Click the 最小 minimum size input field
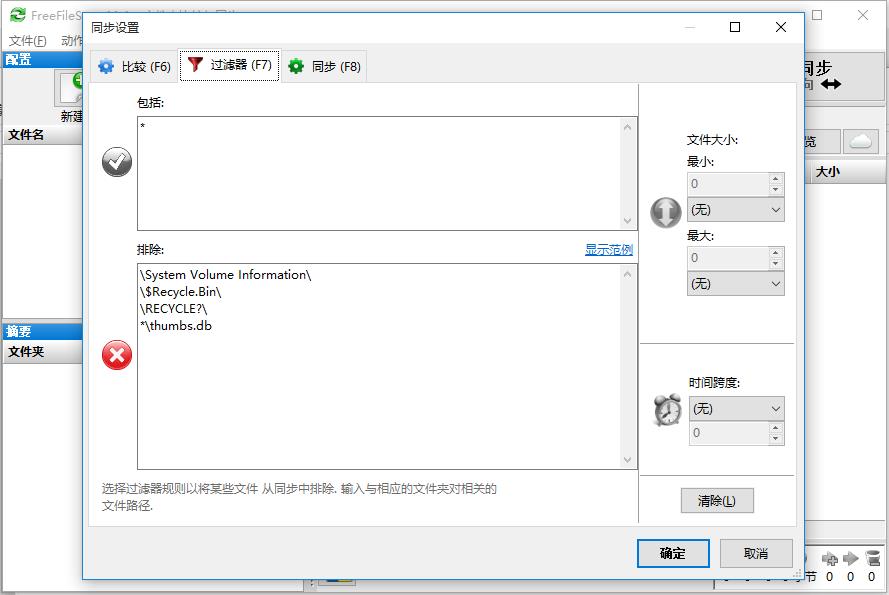 [728, 184]
